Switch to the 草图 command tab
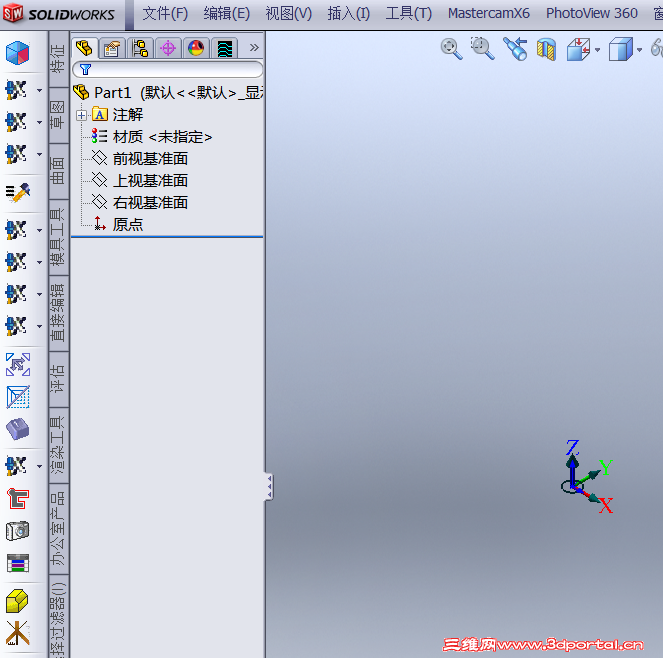The height and width of the screenshot is (658, 663). (x=59, y=115)
